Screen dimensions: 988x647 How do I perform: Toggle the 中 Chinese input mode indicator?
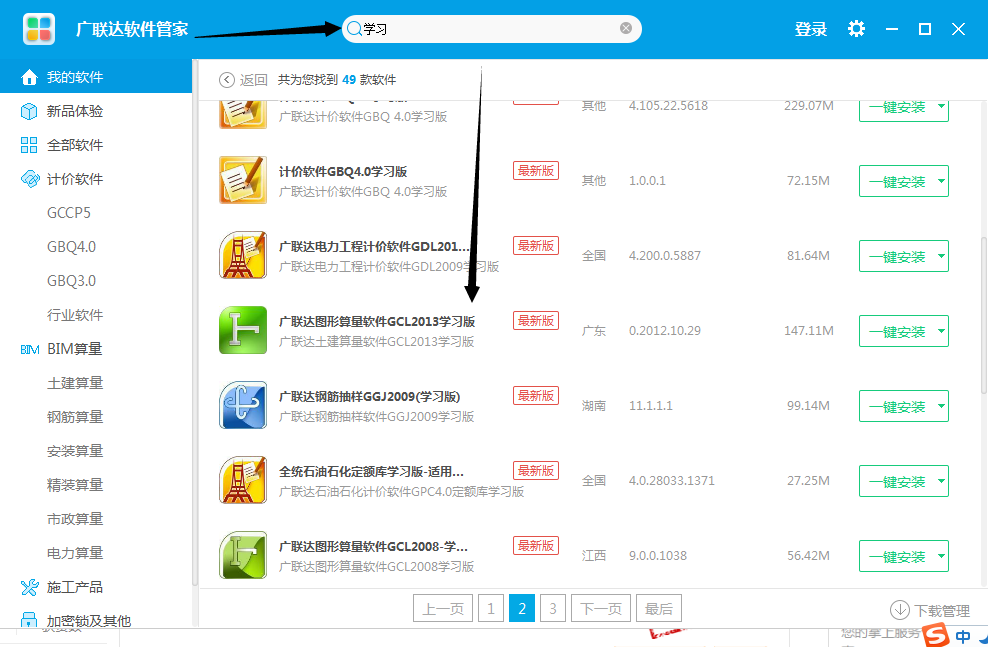click(x=963, y=636)
